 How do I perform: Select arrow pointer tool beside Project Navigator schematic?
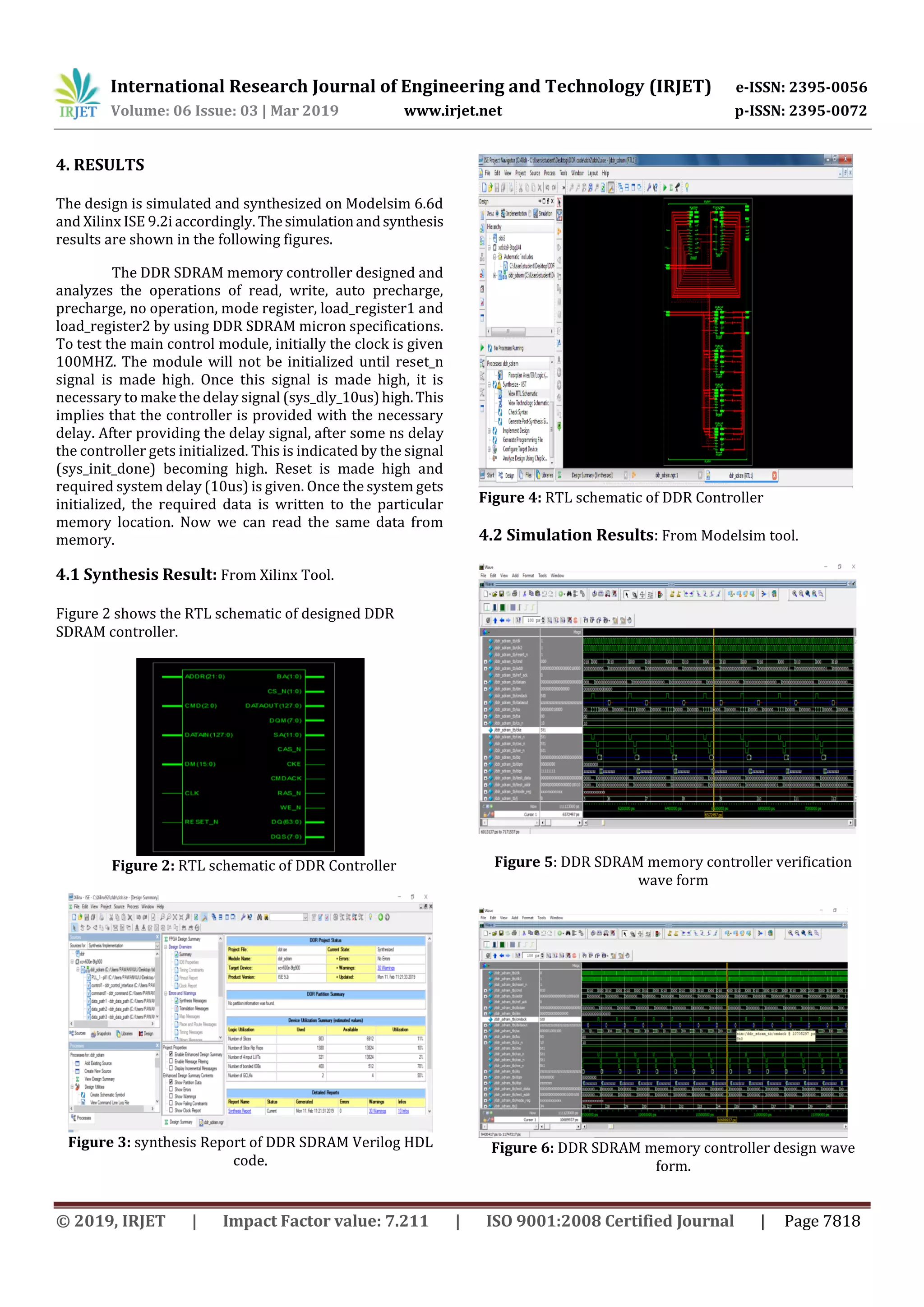pos(559,202)
